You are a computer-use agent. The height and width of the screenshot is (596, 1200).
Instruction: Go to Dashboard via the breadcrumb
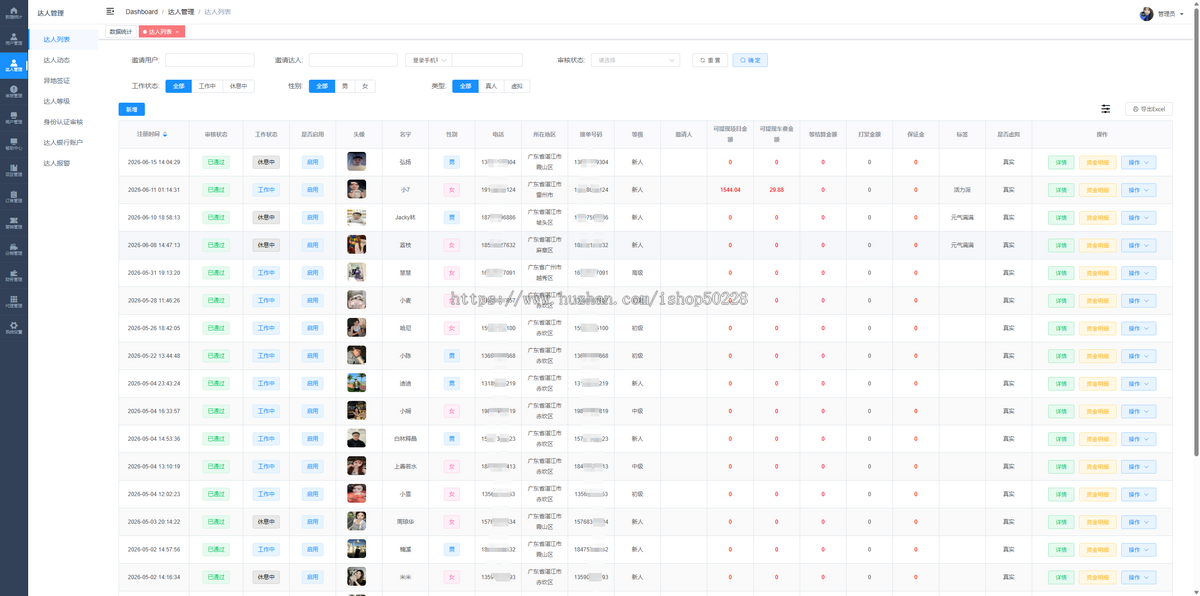tap(141, 12)
